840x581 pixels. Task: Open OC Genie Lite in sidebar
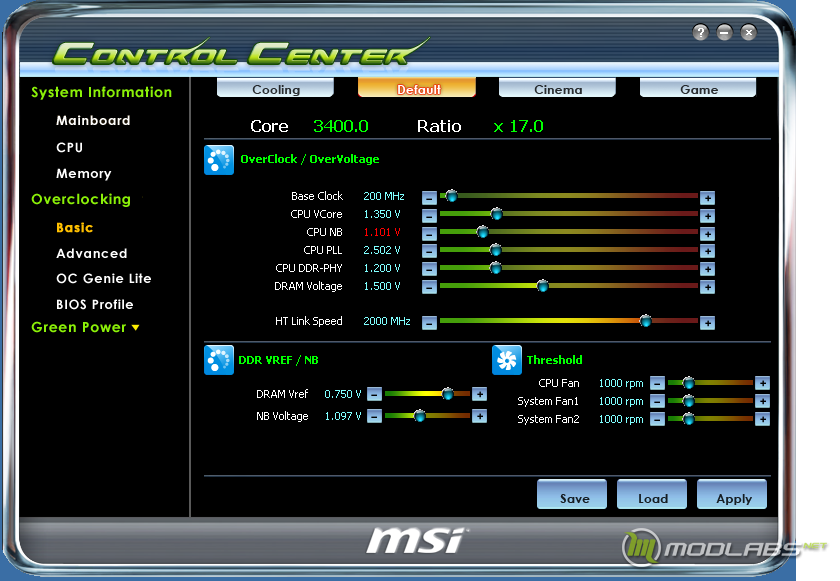tap(104, 278)
